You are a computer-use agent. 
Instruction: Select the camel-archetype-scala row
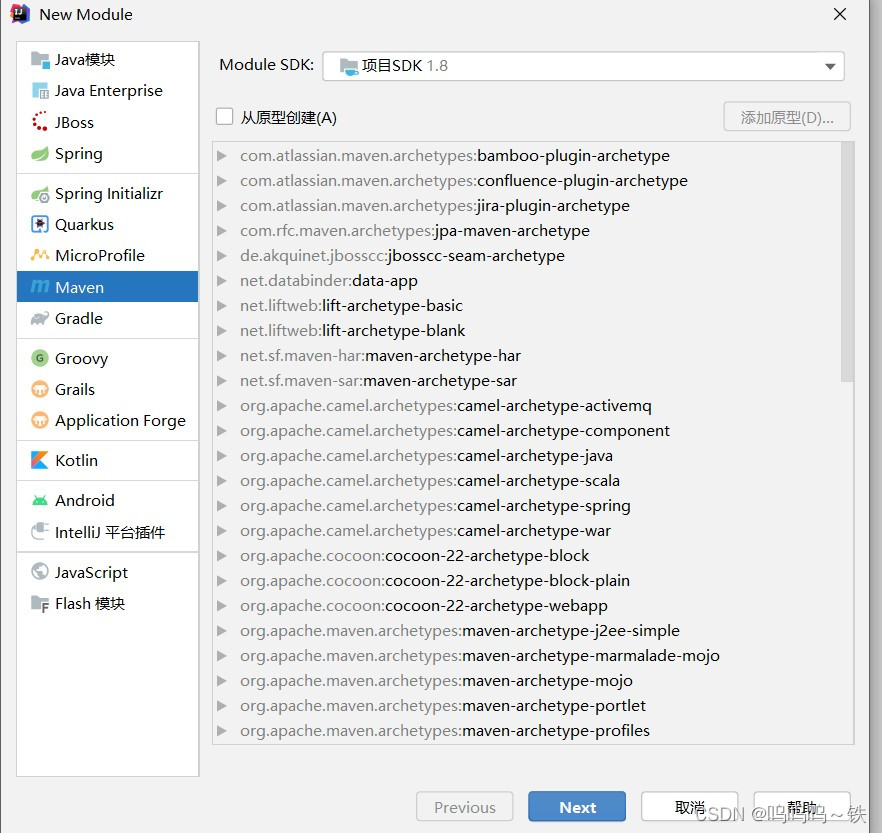[x=527, y=480]
